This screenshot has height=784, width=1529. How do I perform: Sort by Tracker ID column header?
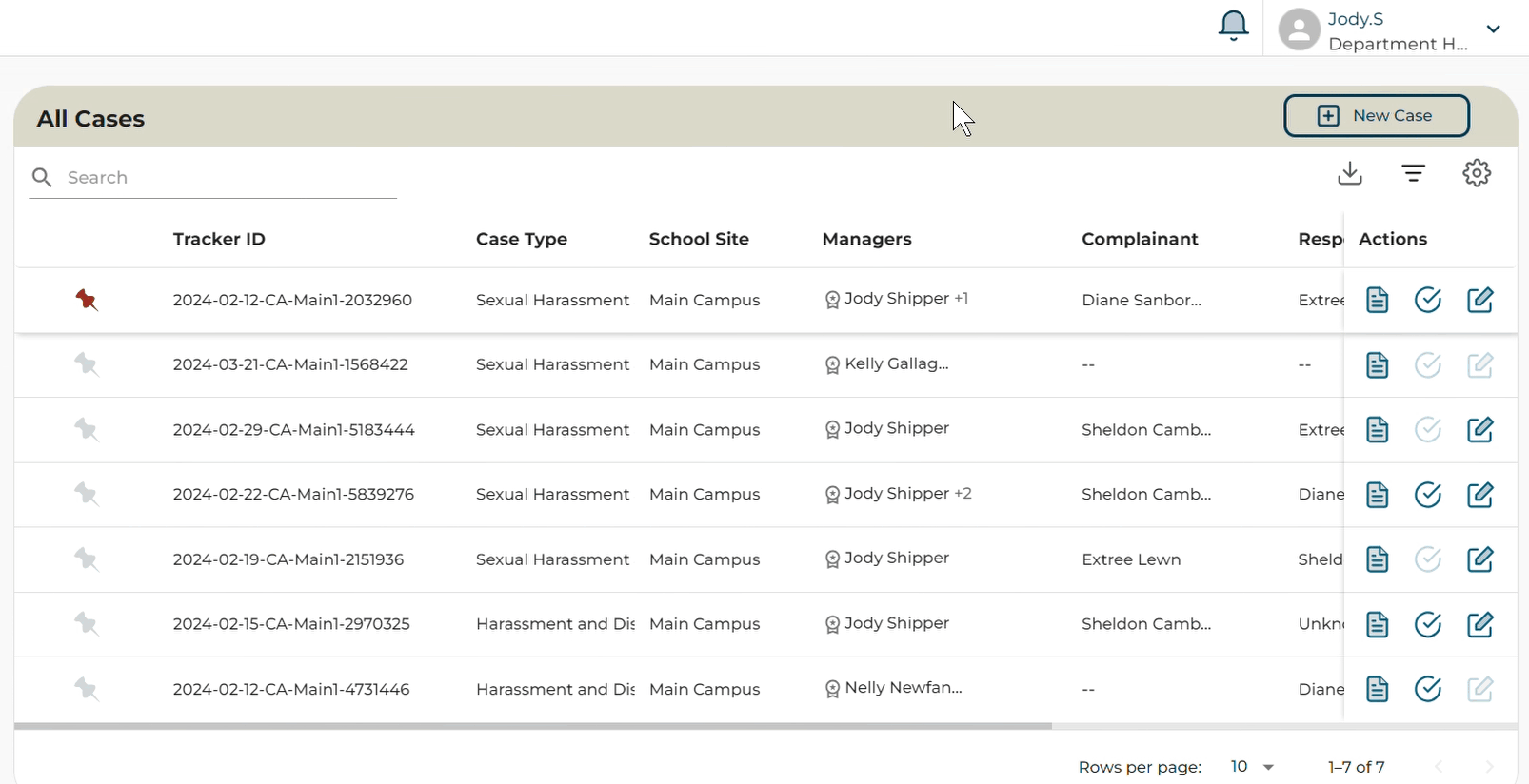(x=219, y=239)
